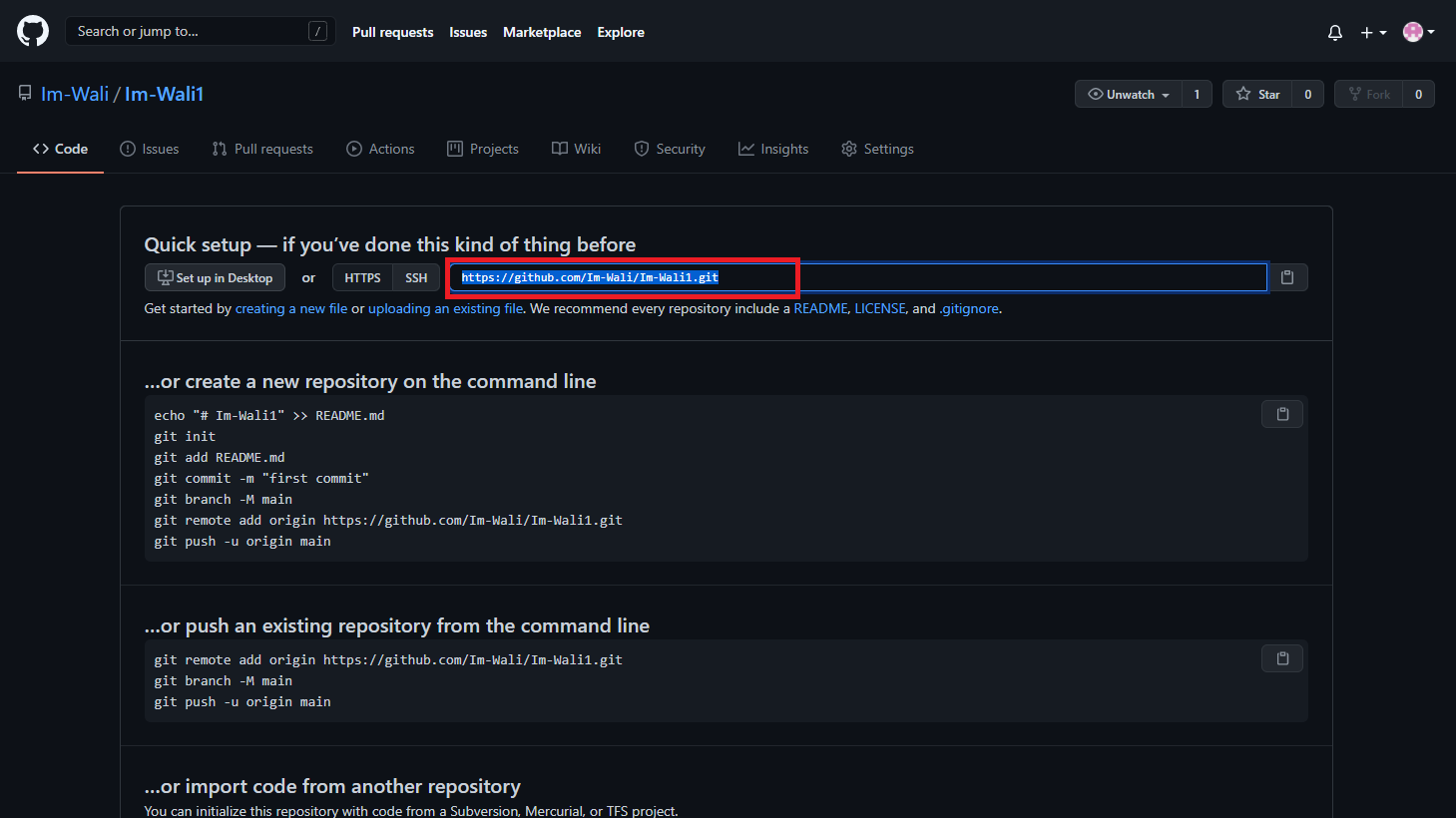The width and height of the screenshot is (1456, 818).
Task: Click the Fork button
Action: tap(1369, 94)
